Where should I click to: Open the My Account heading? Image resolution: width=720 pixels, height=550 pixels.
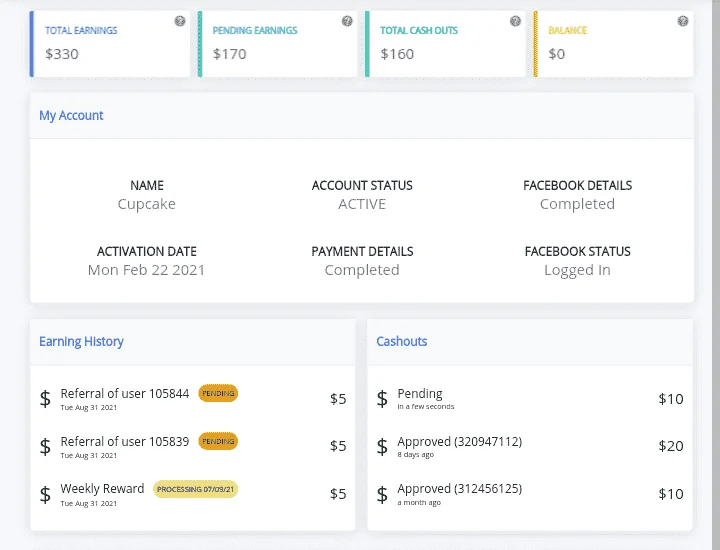point(71,115)
